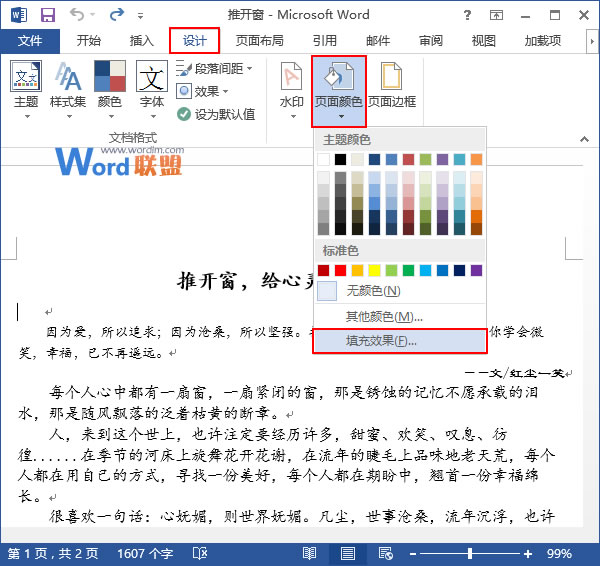
Task: Open the File (文件) tab
Action: point(30,41)
